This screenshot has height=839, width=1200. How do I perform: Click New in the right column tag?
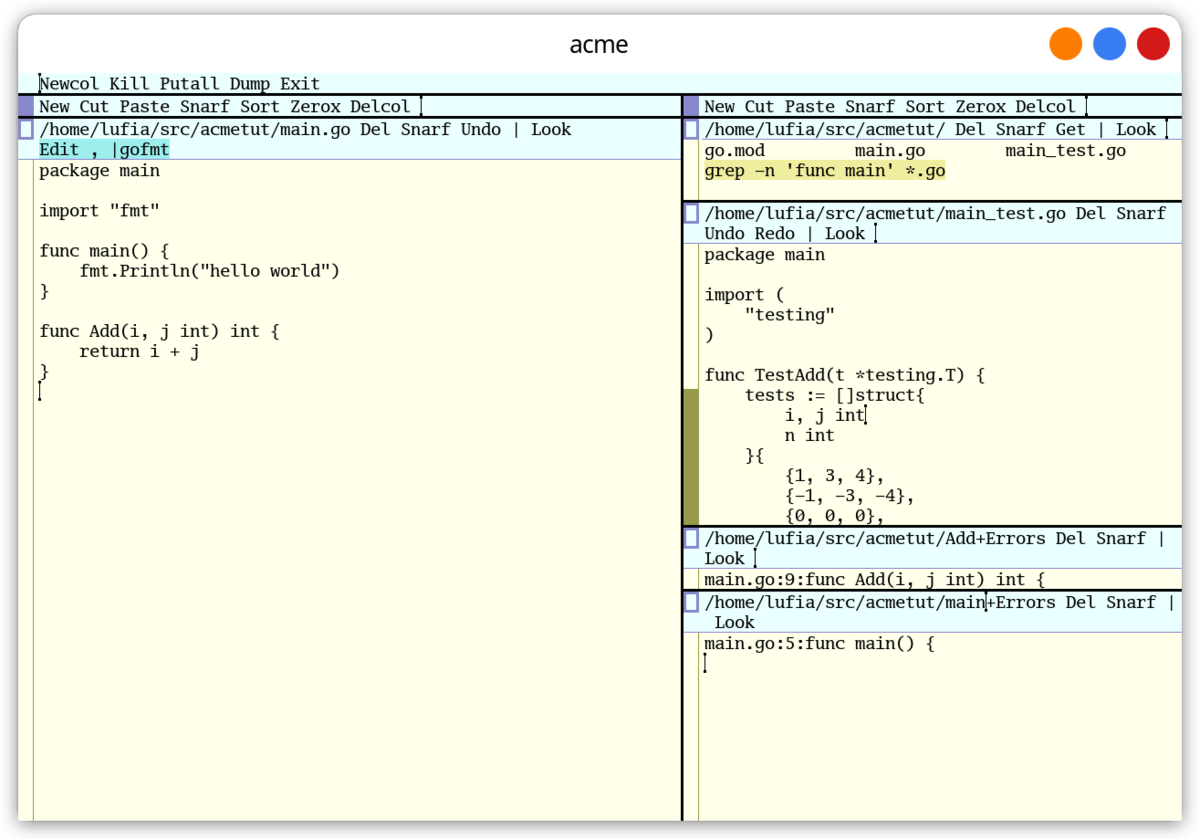pos(719,106)
